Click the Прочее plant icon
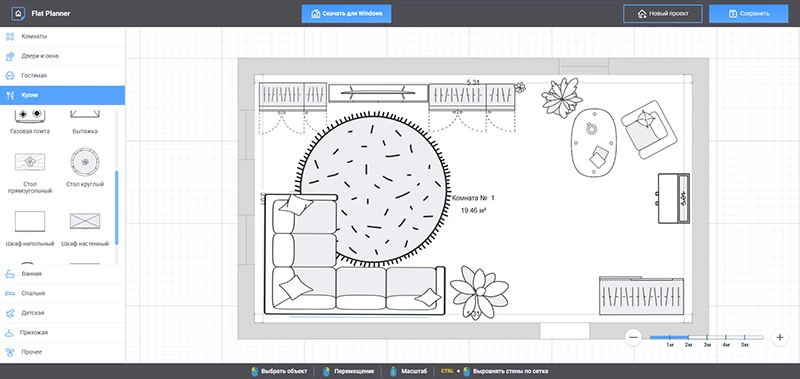The width and height of the screenshot is (800, 379). tap(10, 352)
